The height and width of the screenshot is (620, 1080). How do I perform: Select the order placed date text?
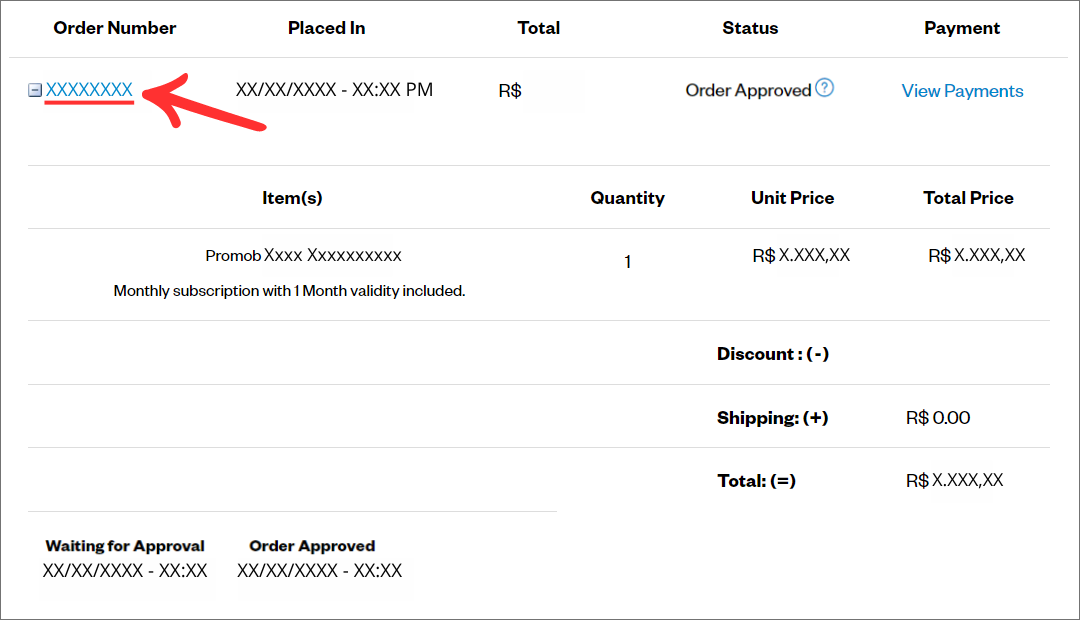coord(334,90)
